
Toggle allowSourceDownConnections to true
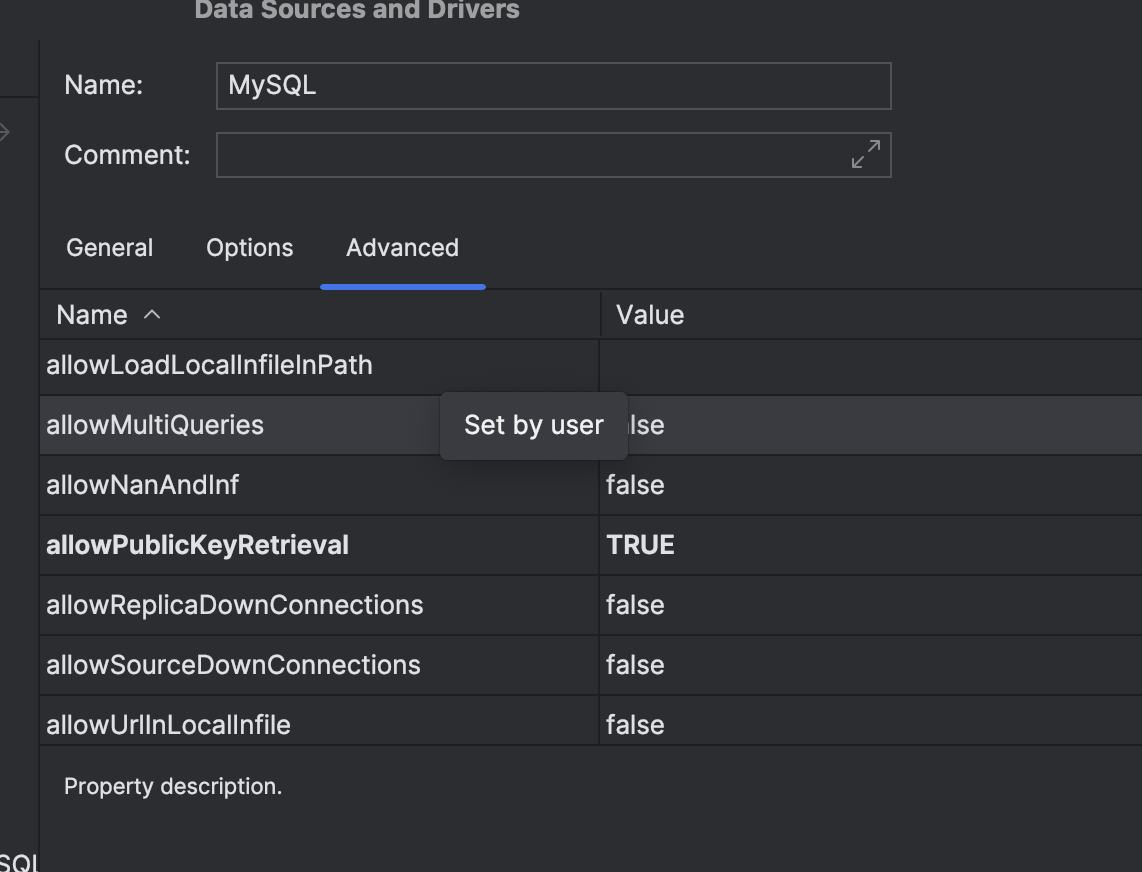pos(700,665)
